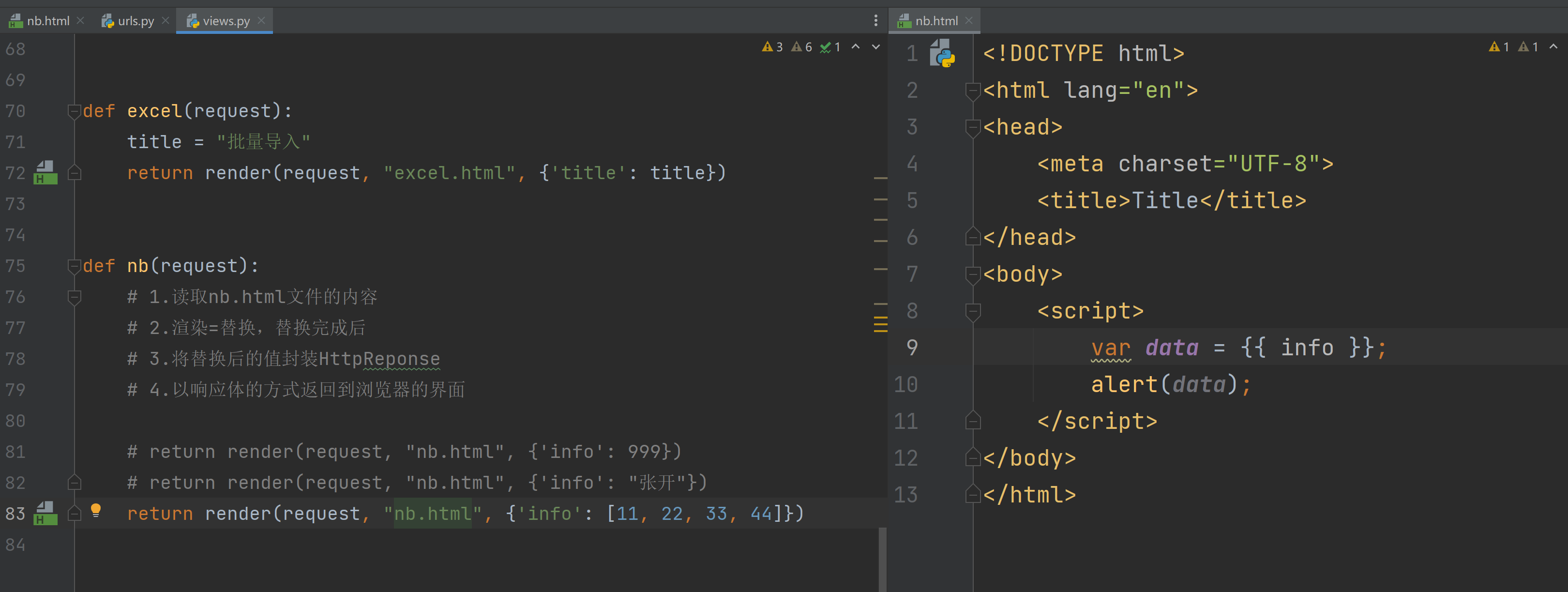This screenshot has height=592, width=1568.
Task: Go to previous highlighted error in nb.html
Action: 1553,47
